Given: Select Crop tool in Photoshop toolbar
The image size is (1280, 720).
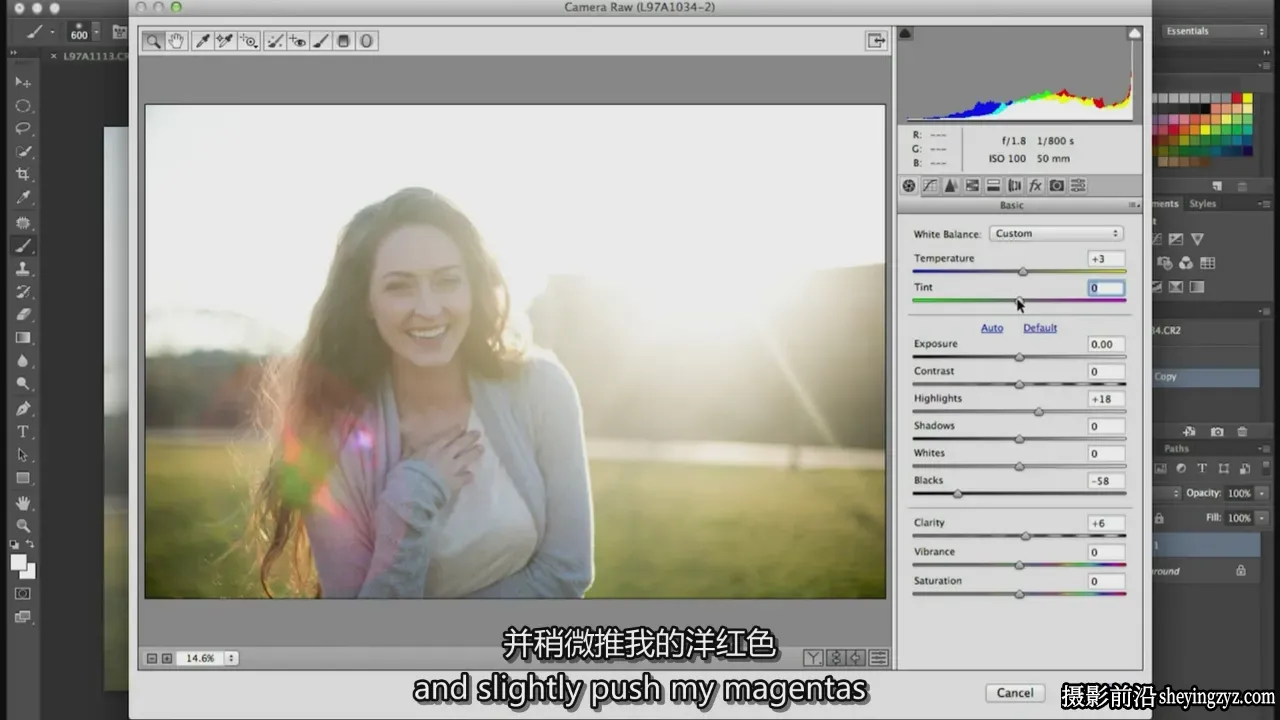Looking at the screenshot, I should click(22, 174).
